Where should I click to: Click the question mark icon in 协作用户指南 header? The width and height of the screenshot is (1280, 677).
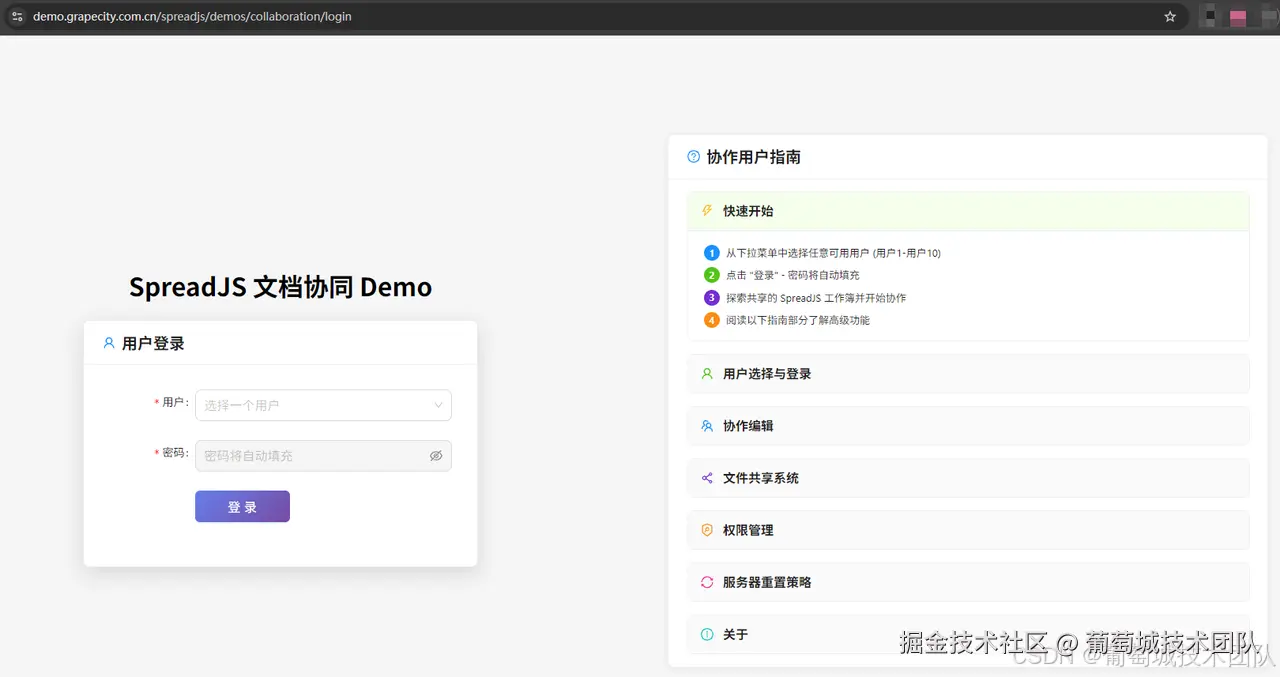coord(695,156)
